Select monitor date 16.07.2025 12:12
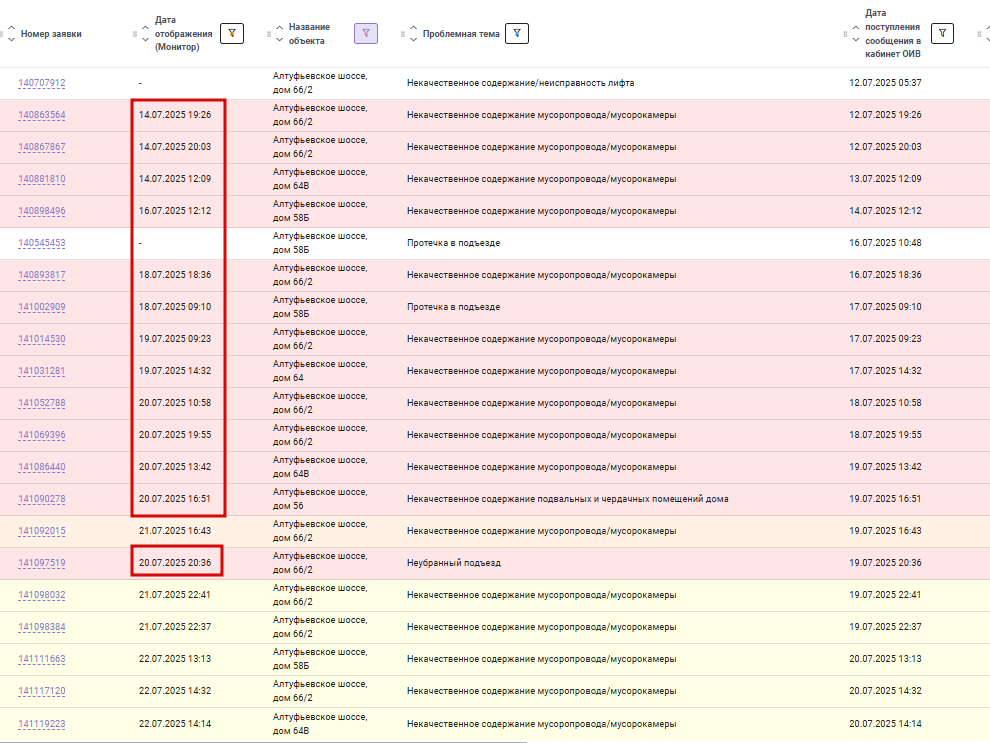 [x=175, y=211]
